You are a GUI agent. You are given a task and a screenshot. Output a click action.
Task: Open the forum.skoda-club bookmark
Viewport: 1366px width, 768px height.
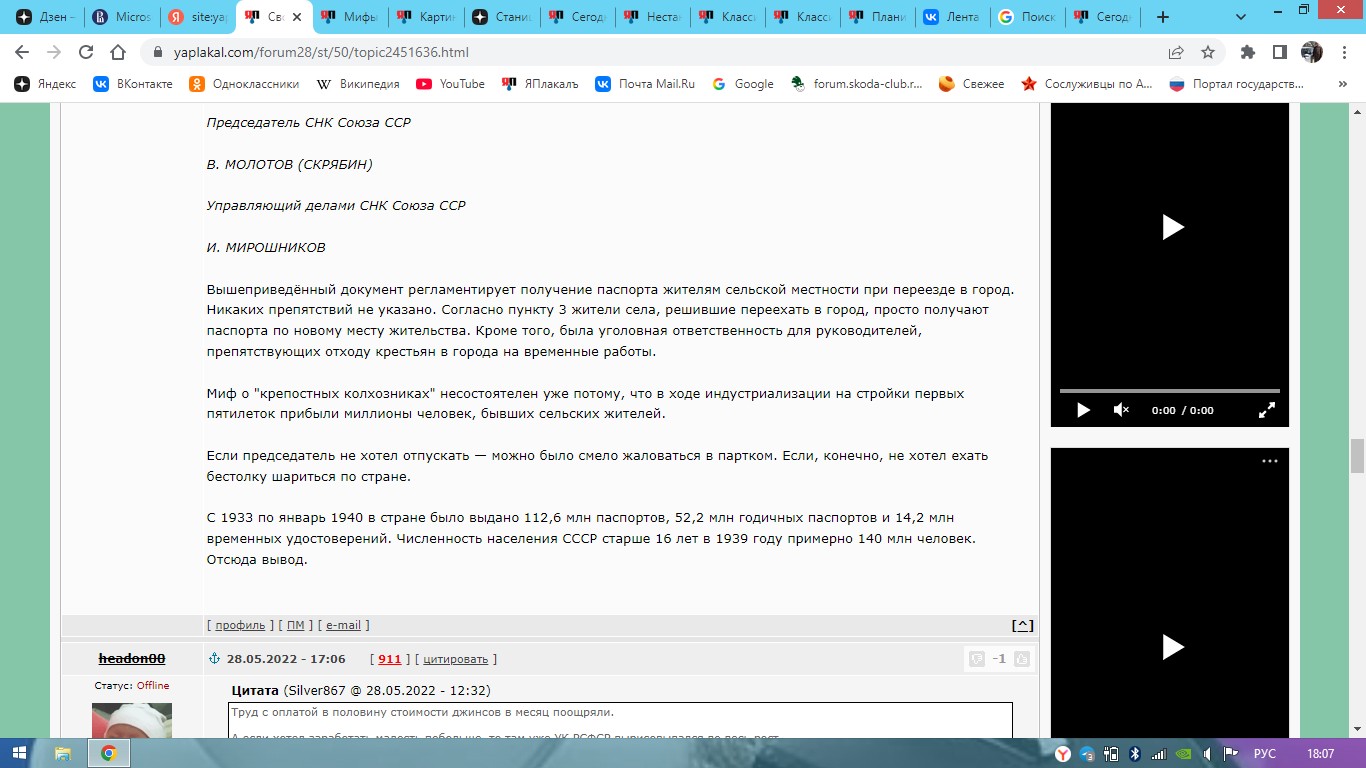pos(856,84)
